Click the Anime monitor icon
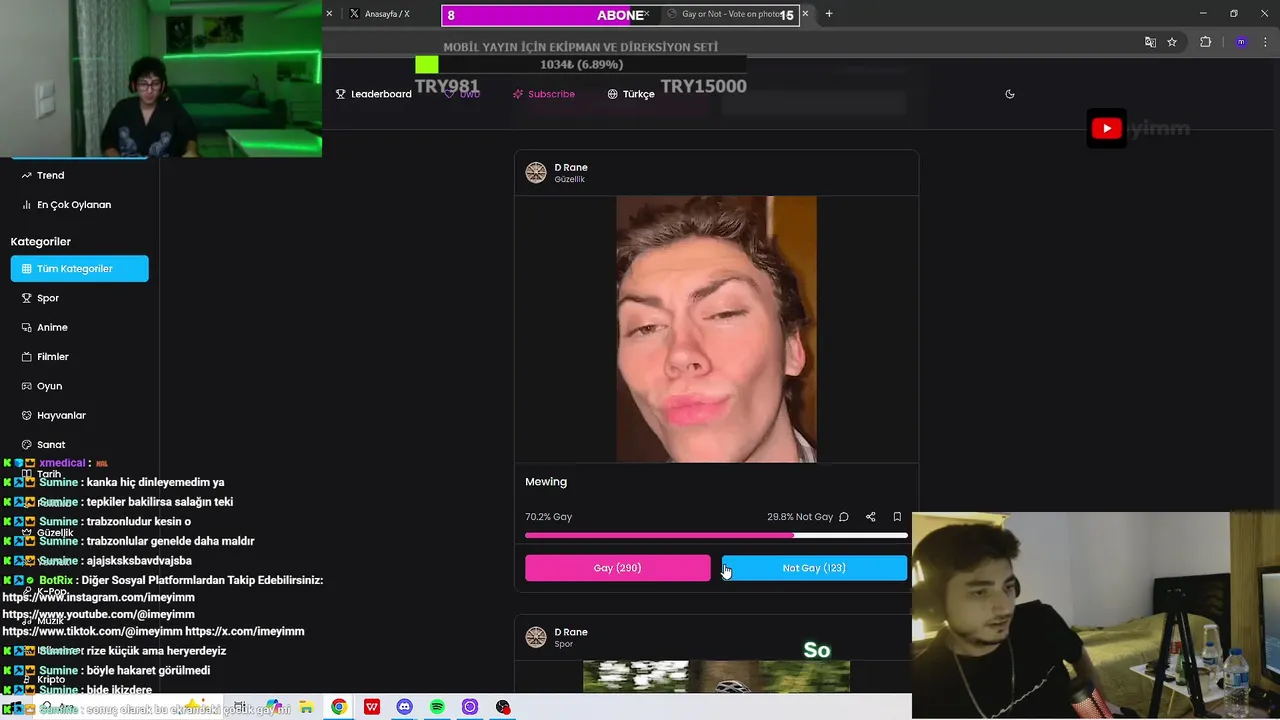This screenshot has height=720, width=1280. click(27, 327)
